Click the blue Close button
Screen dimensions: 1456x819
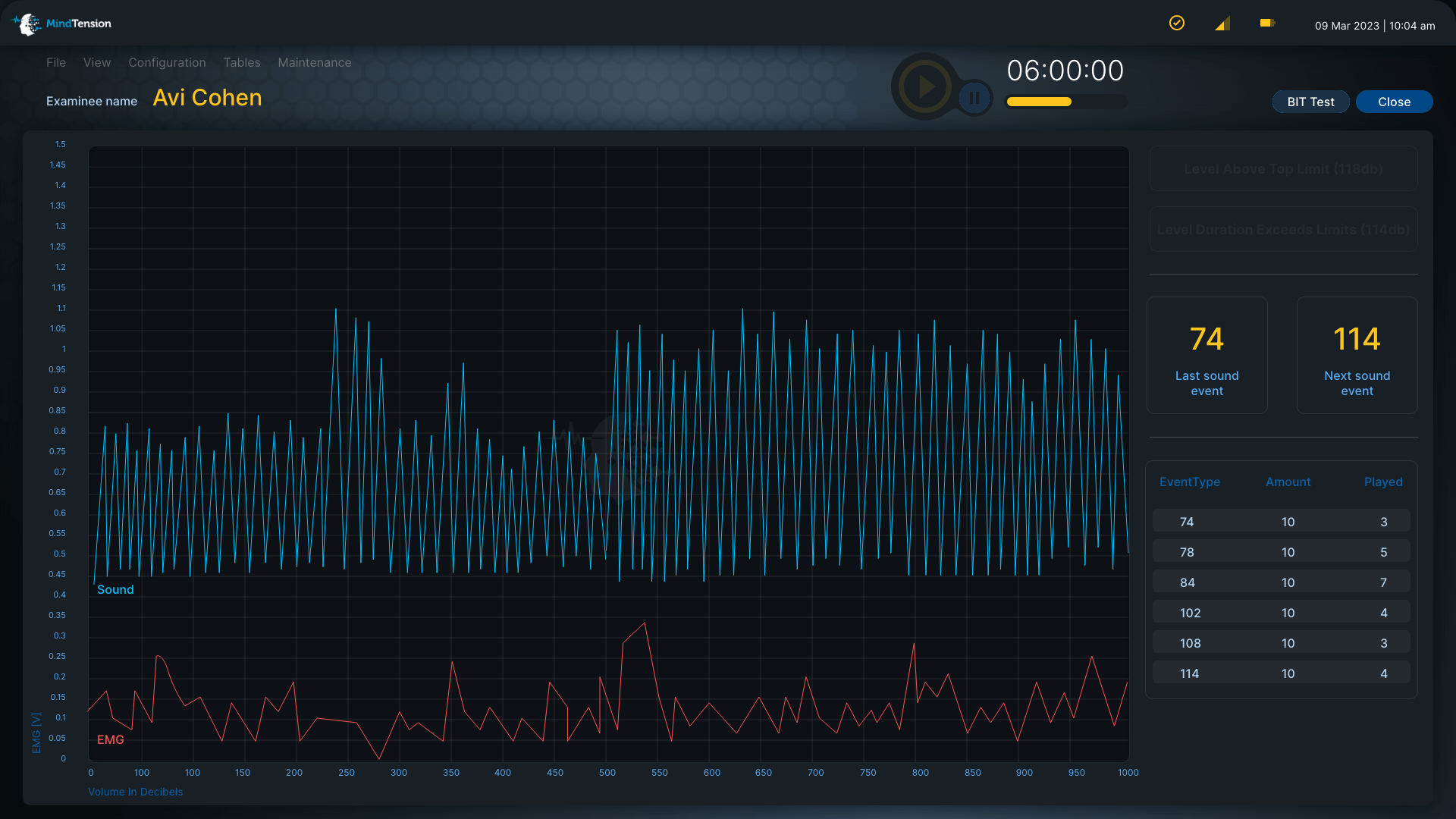click(x=1394, y=102)
